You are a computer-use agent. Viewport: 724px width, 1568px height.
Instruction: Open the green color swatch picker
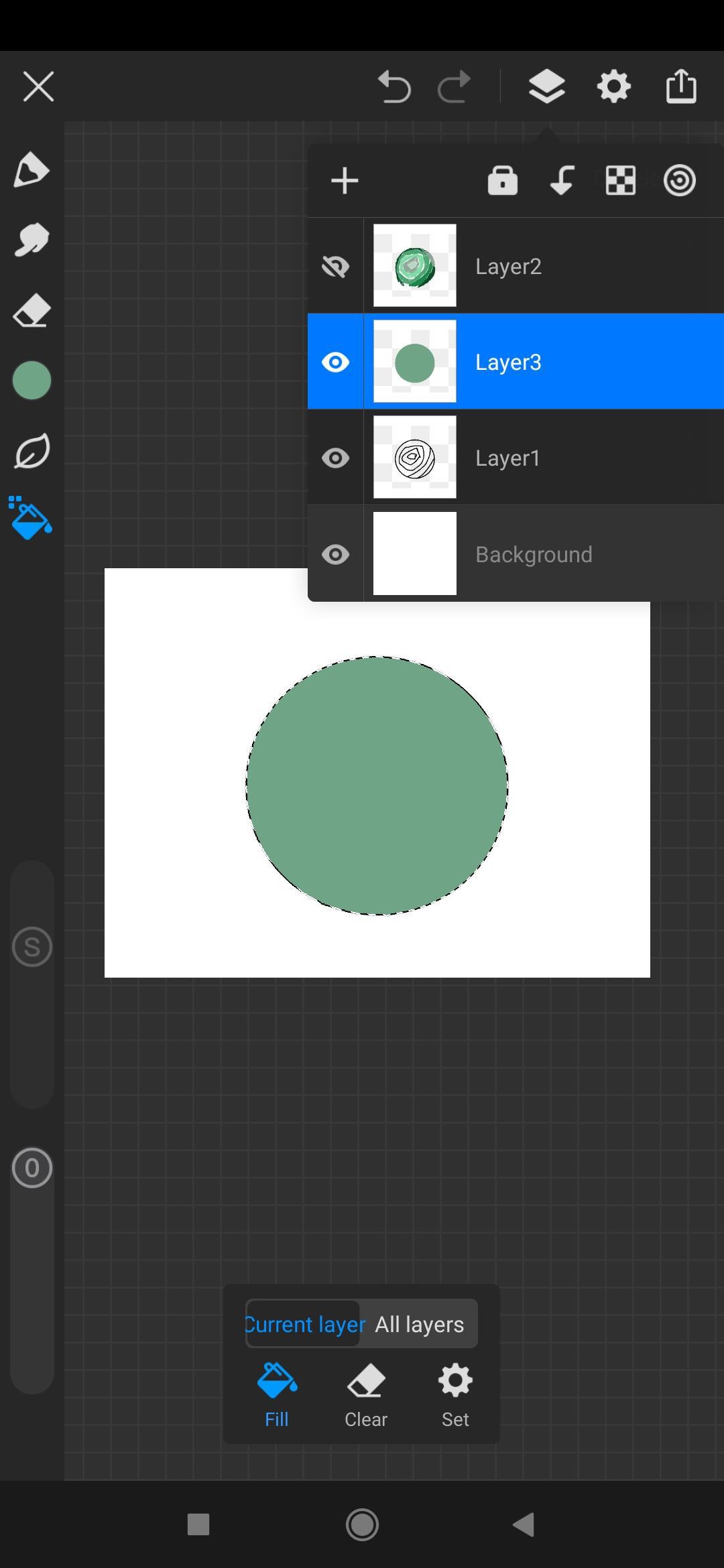pos(32,381)
